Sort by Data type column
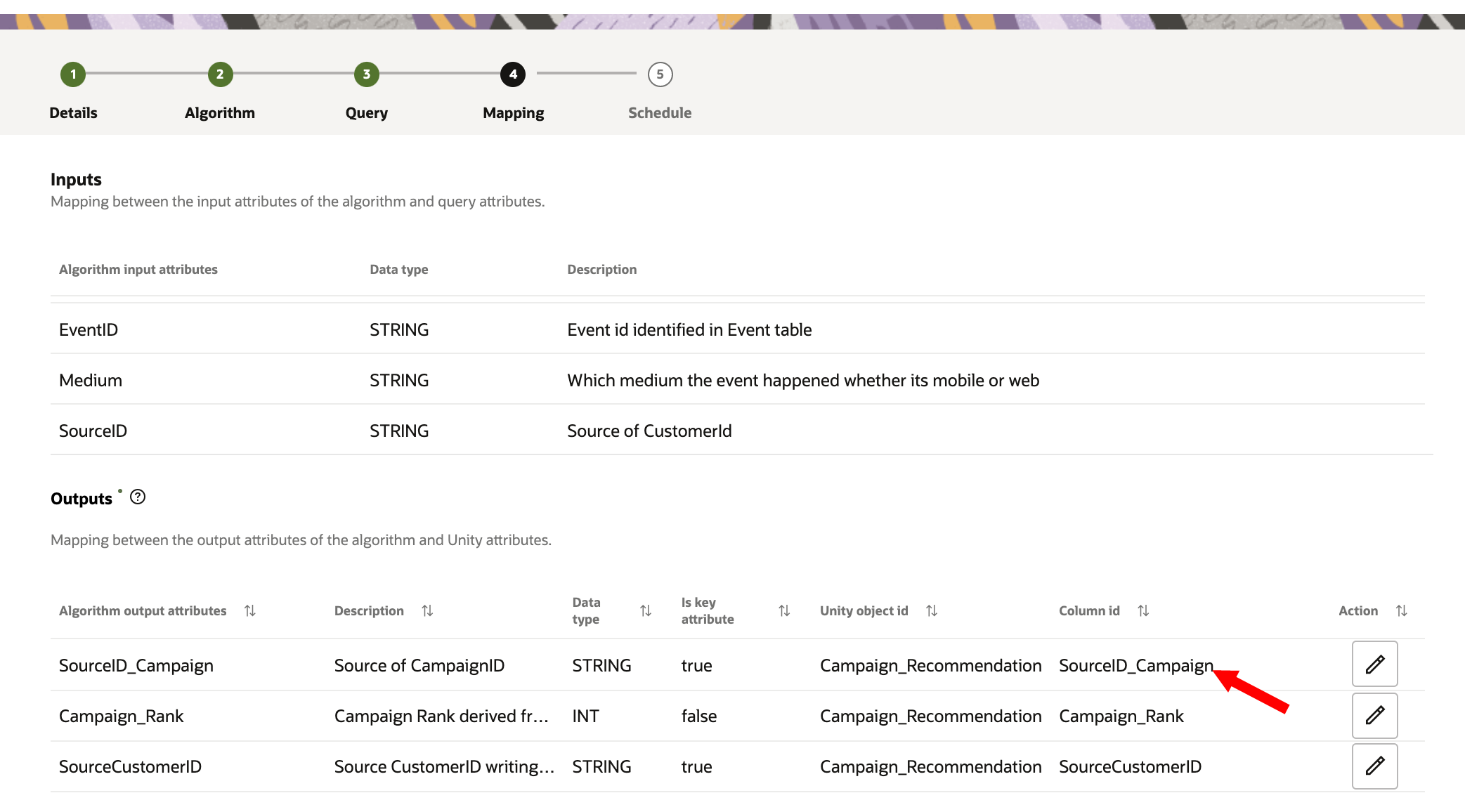 pos(646,611)
